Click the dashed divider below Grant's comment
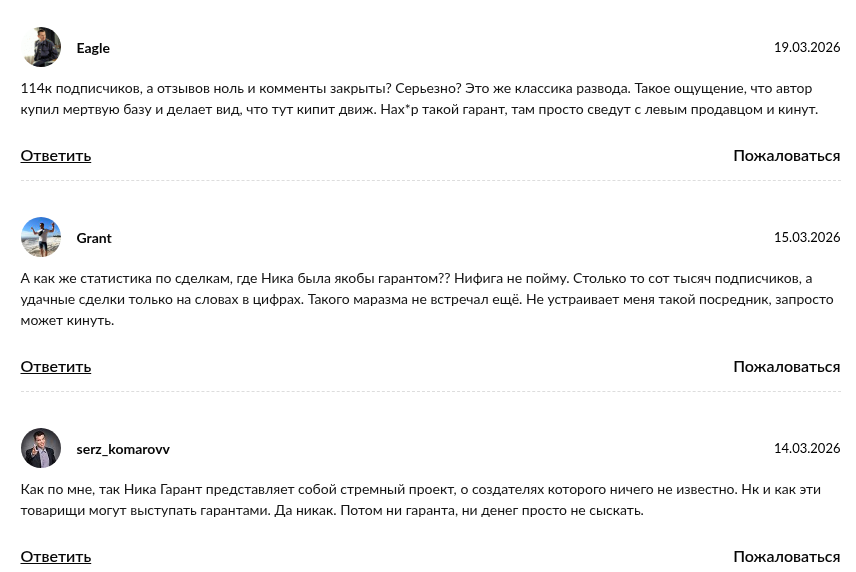This screenshot has height=572, width=856. [x=430, y=392]
